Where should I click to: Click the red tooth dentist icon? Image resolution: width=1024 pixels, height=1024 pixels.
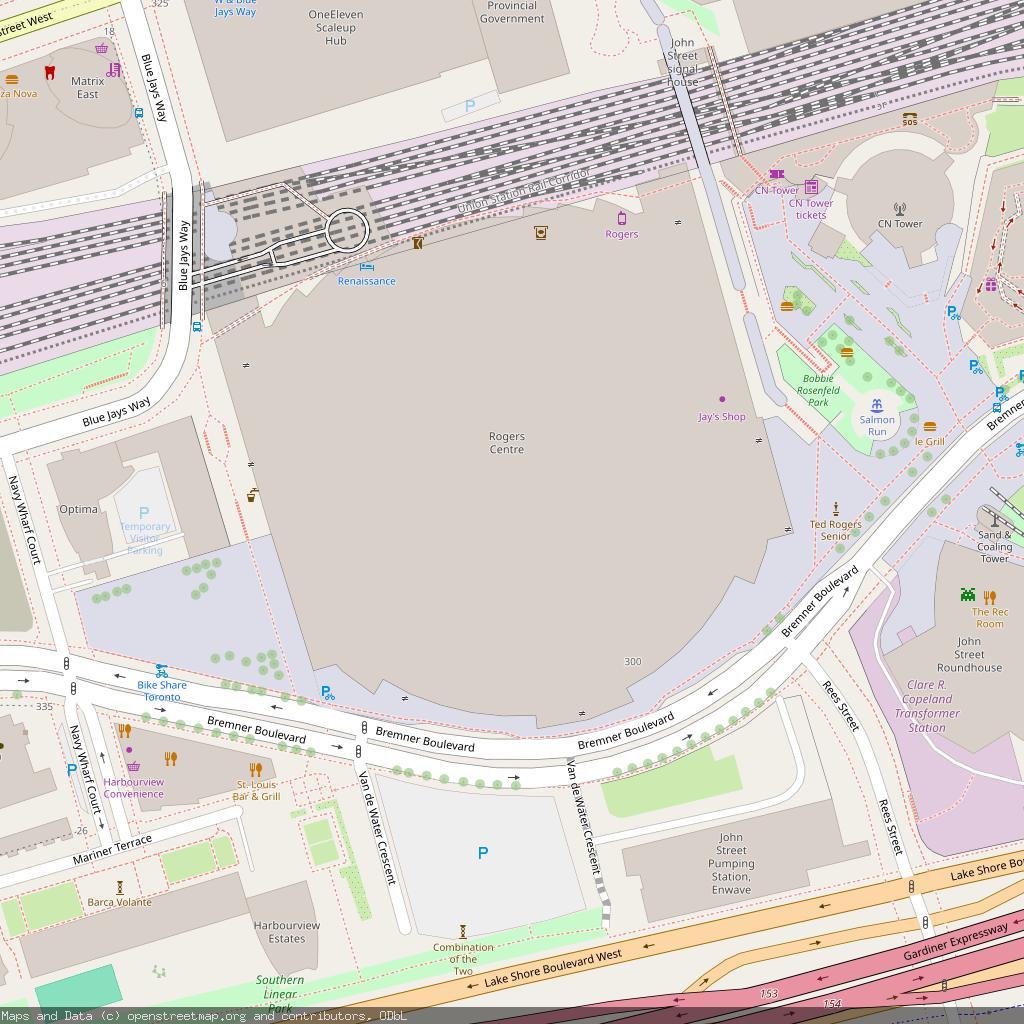coord(50,72)
